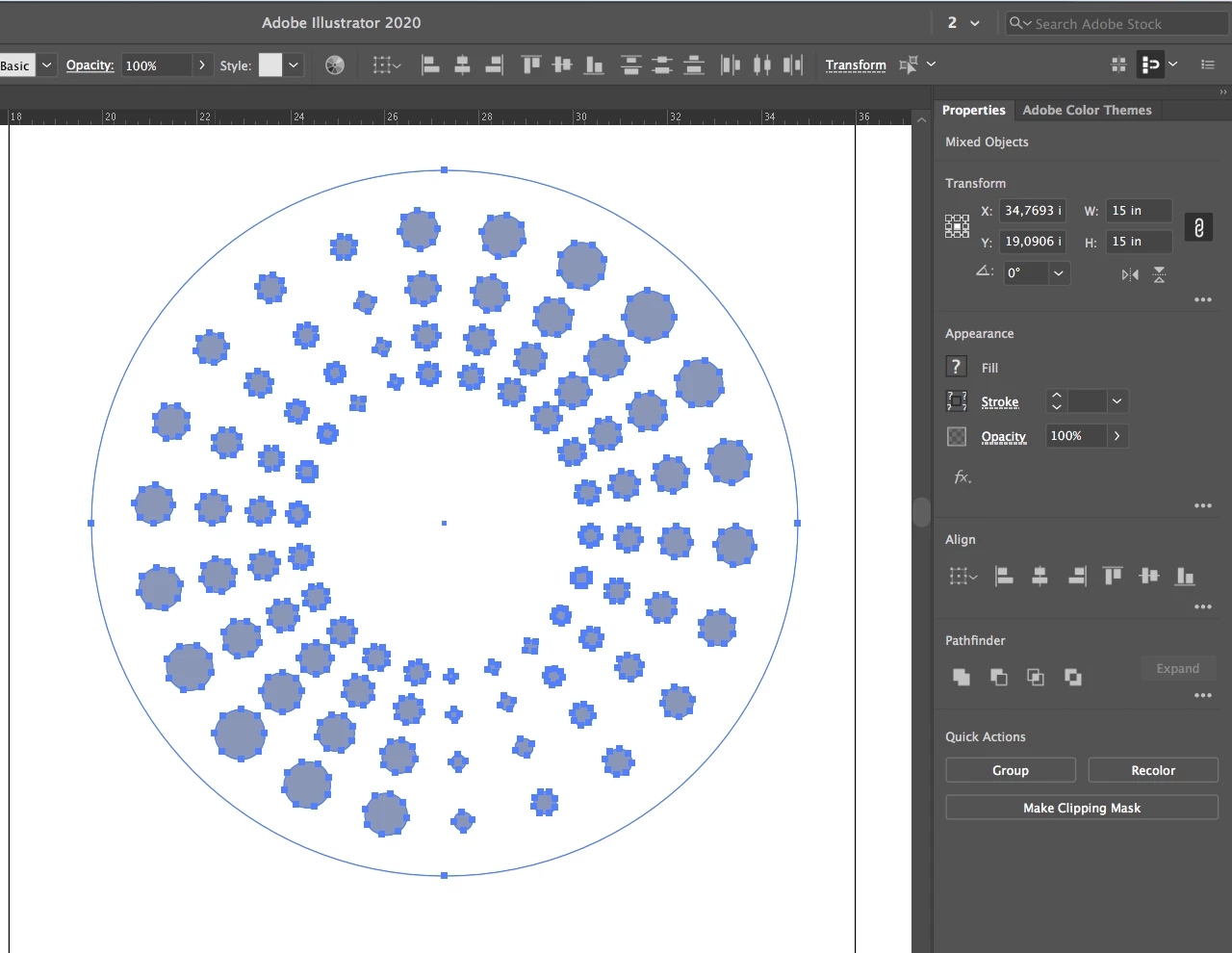Open fx effects menu in Appearance
This screenshot has width=1232, height=953.
click(962, 476)
